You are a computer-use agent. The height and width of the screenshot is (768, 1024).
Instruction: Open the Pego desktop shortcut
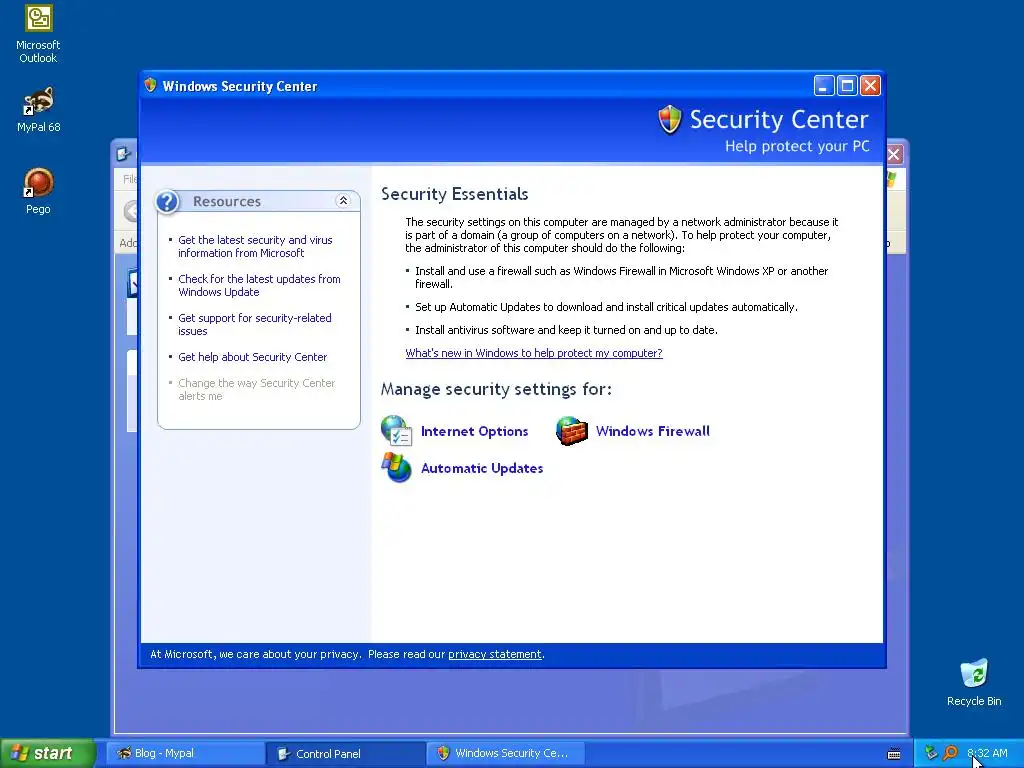tap(38, 191)
